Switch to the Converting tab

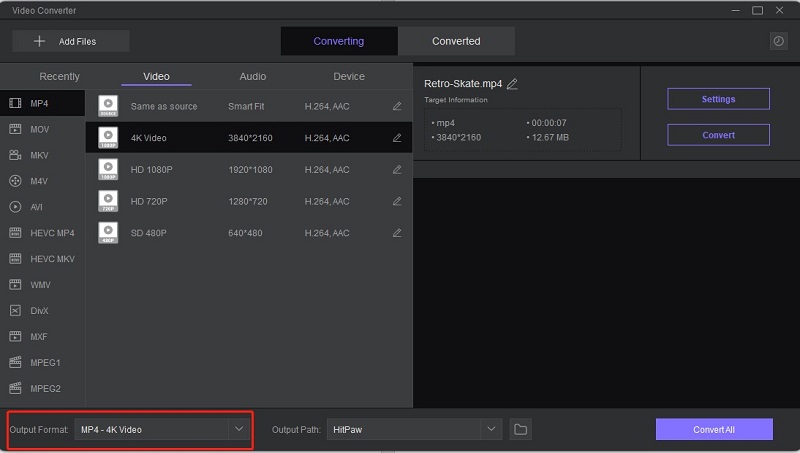pos(339,41)
